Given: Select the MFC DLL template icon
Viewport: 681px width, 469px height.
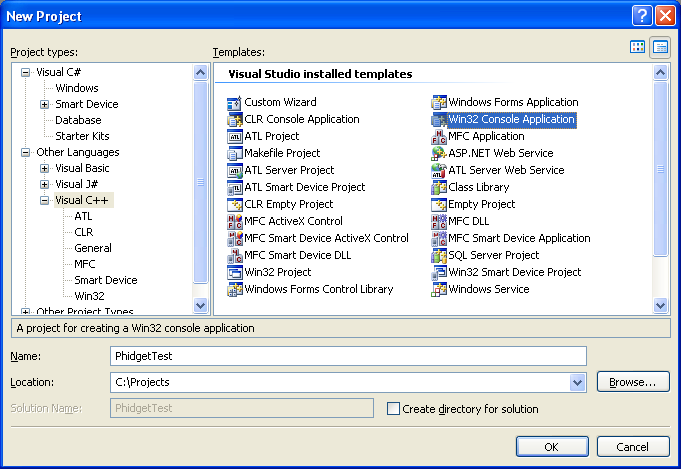Looking at the screenshot, I should coord(439,221).
